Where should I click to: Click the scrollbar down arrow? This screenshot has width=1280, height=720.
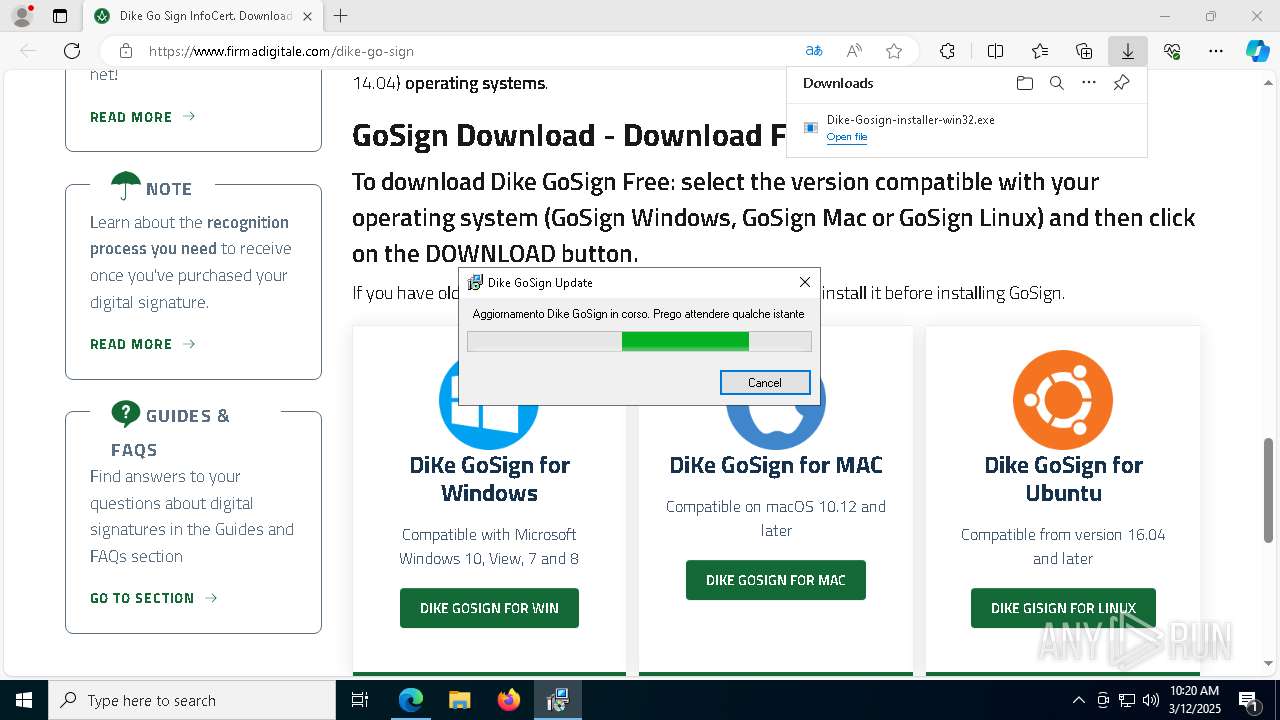click(x=1268, y=663)
